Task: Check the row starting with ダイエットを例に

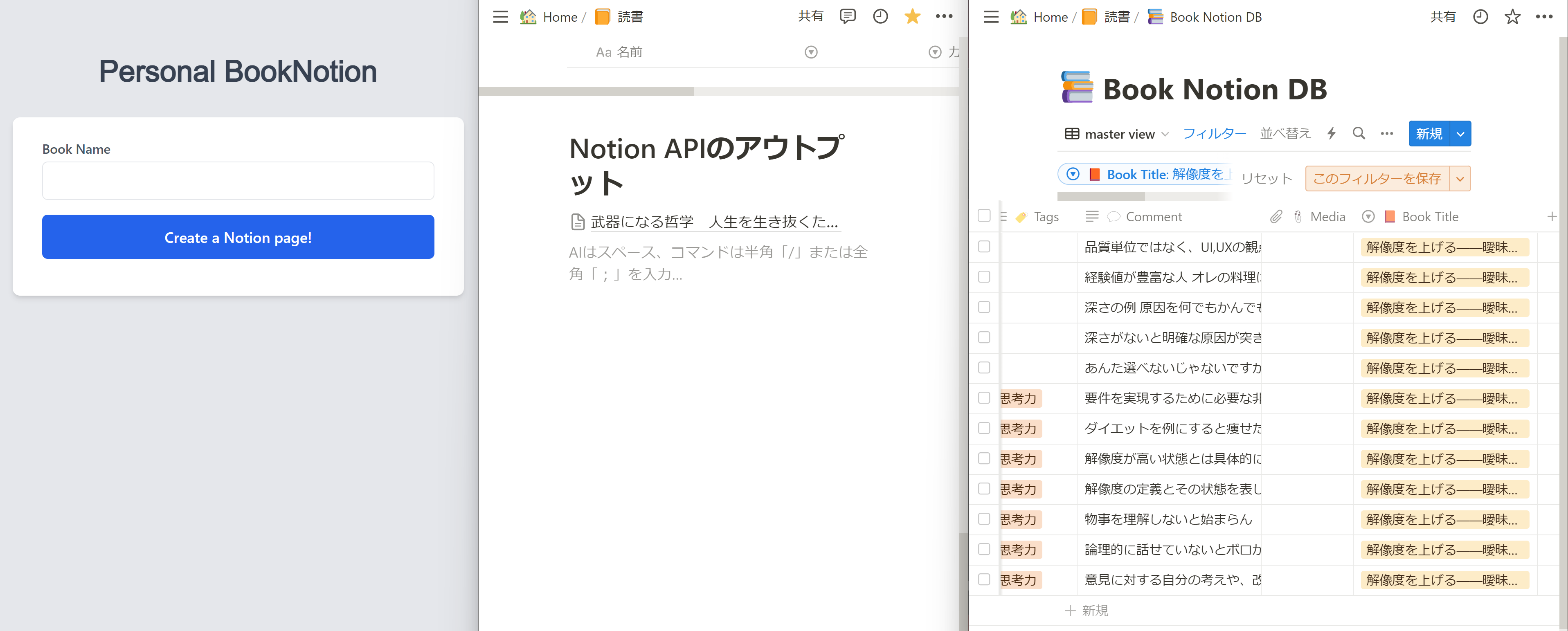Action: point(984,429)
